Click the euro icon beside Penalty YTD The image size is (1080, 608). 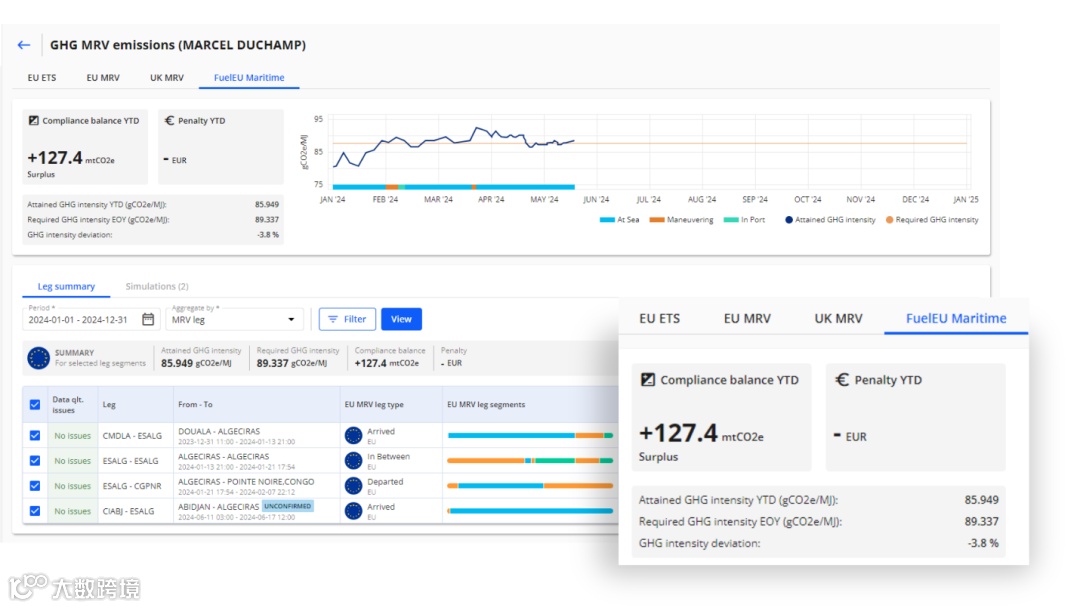click(169, 120)
